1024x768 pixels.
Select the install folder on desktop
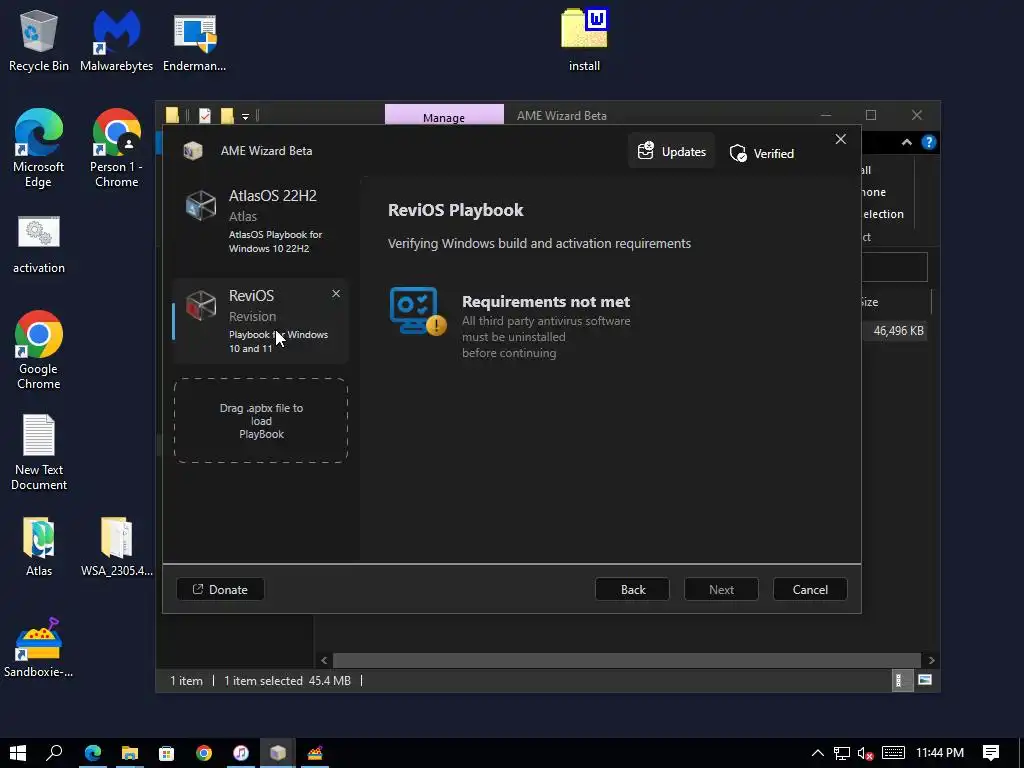click(584, 40)
